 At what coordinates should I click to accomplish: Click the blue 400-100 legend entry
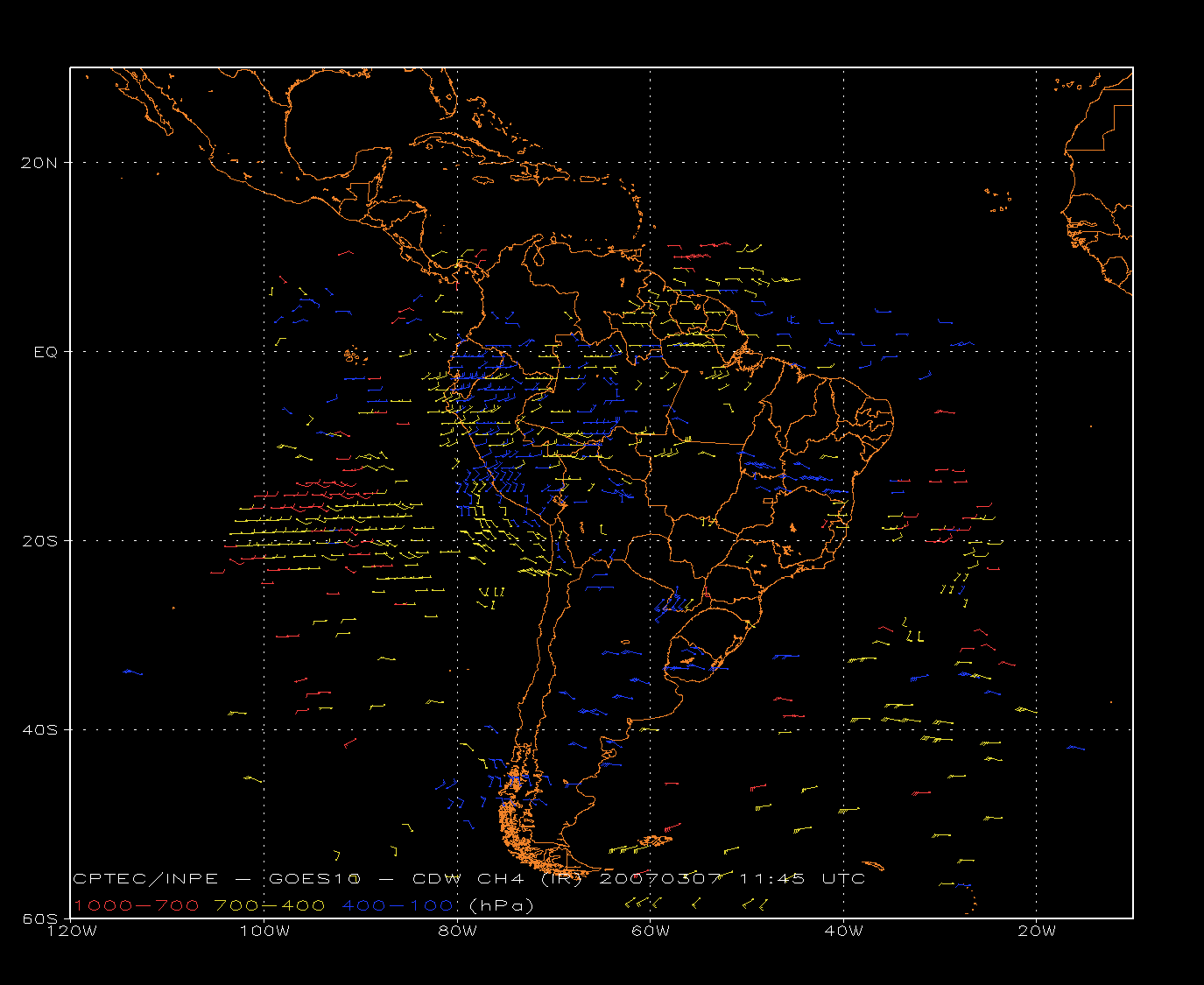(x=398, y=905)
